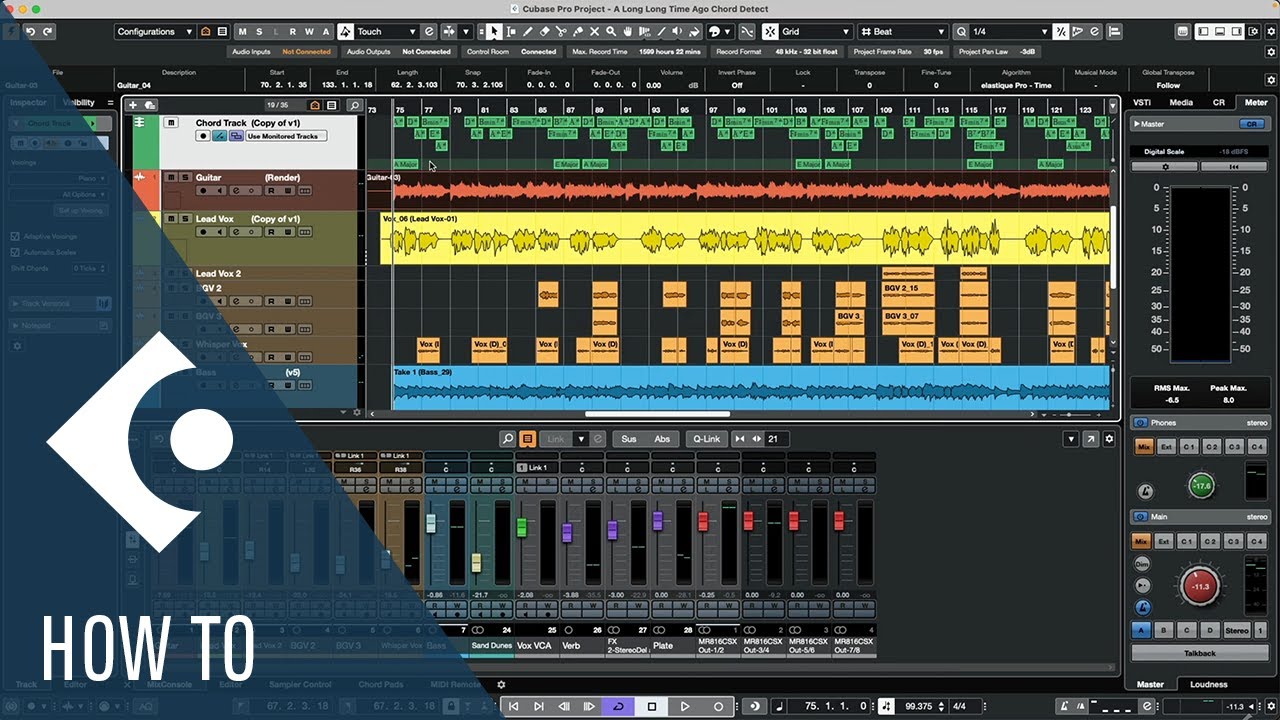Click the Stereo downmix button

pyautogui.click(x=1237, y=630)
